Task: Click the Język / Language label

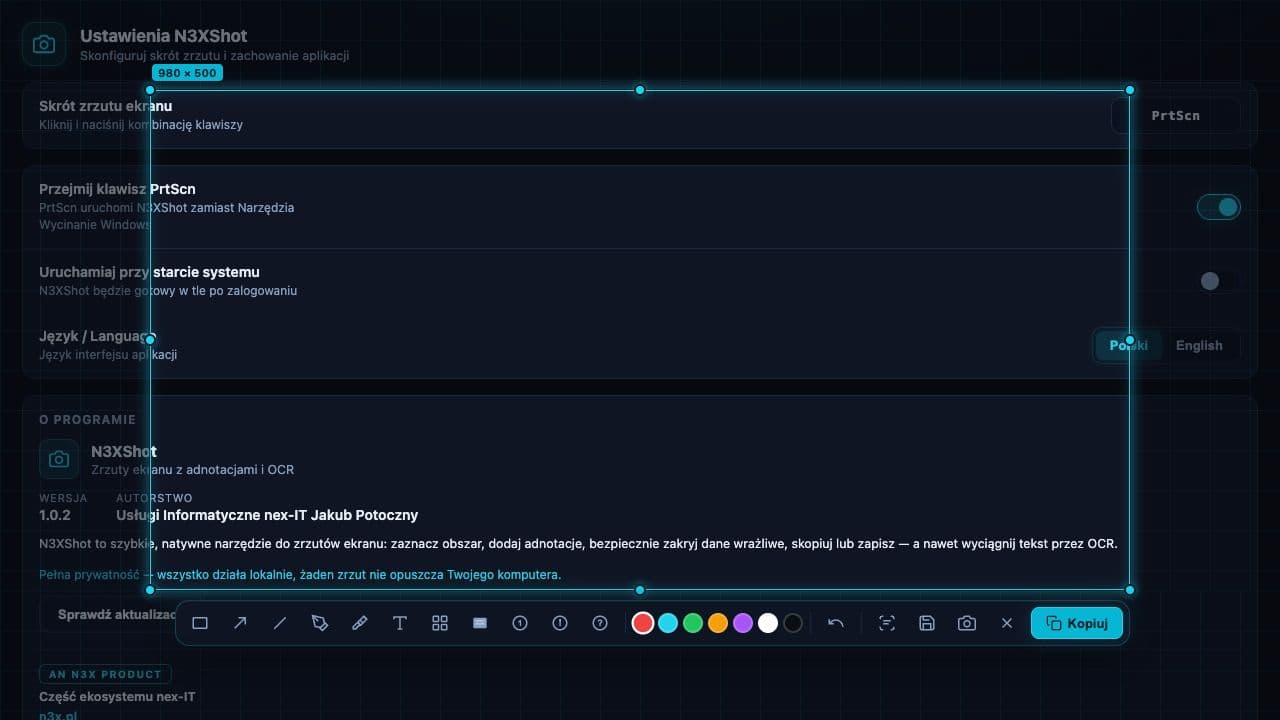Action: pyautogui.click(x=97, y=336)
